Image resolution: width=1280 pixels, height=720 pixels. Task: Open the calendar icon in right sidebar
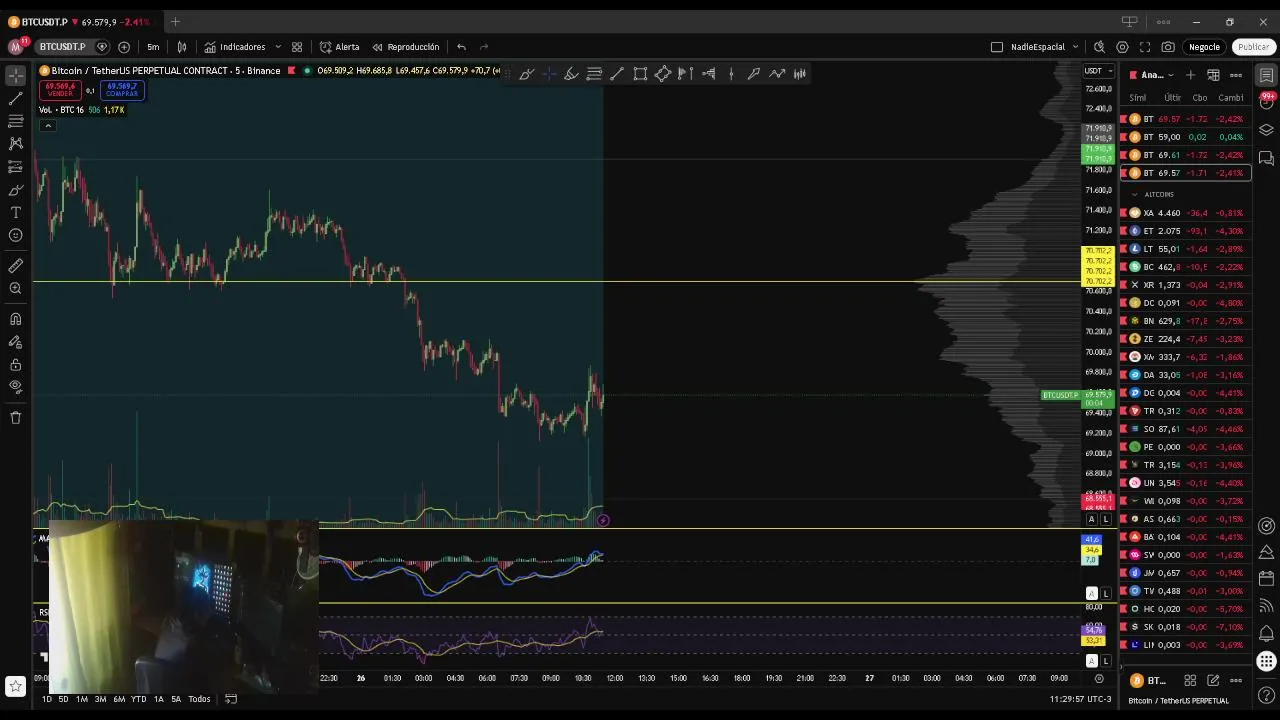pos(1266,578)
